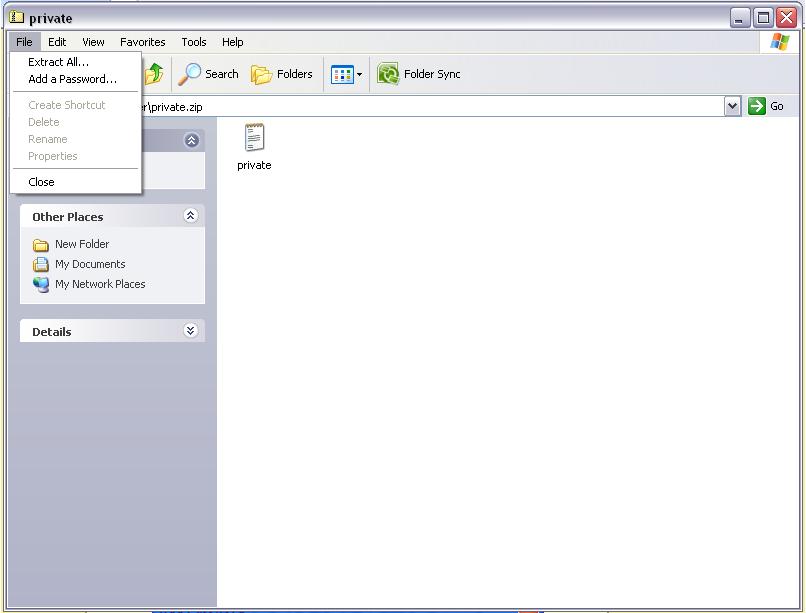This screenshot has width=806, height=613.
Task: Open the Tools menu
Action: click(194, 42)
